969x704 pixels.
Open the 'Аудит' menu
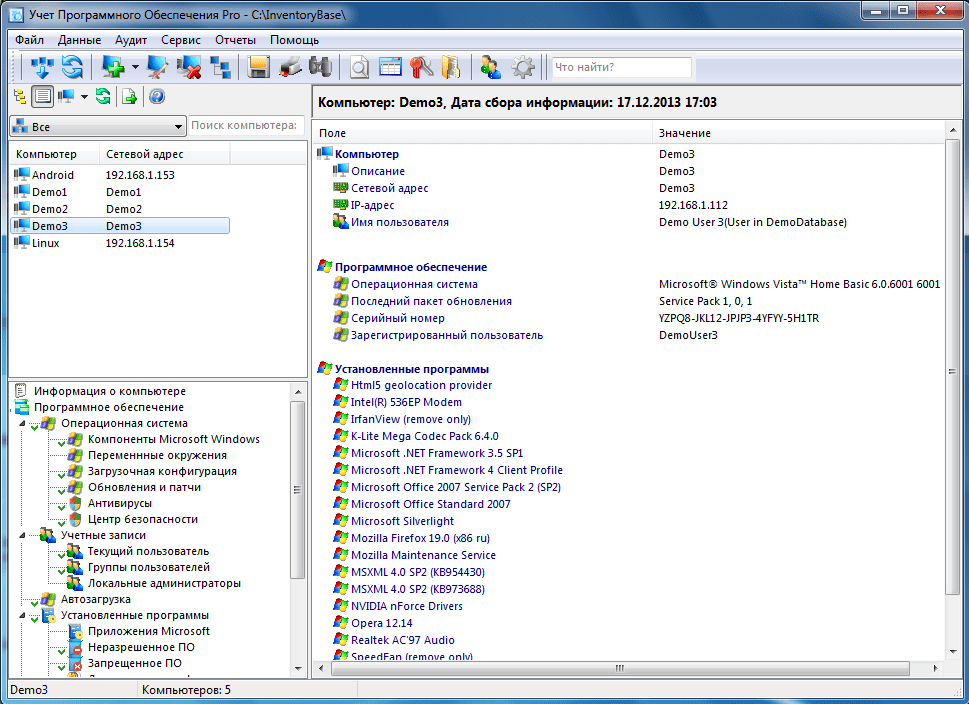point(130,40)
